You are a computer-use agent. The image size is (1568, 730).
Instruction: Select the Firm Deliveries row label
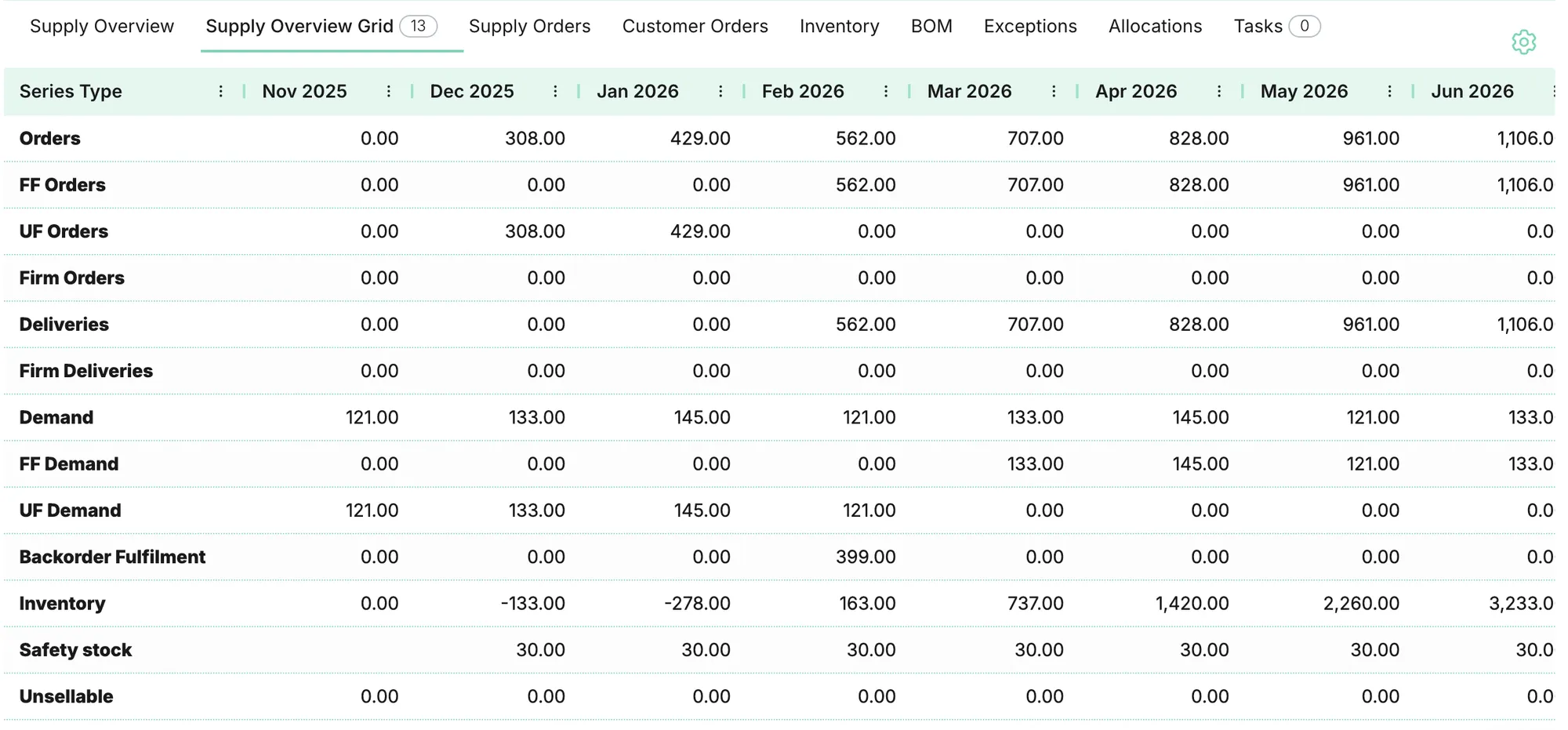click(x=86, y=371)
